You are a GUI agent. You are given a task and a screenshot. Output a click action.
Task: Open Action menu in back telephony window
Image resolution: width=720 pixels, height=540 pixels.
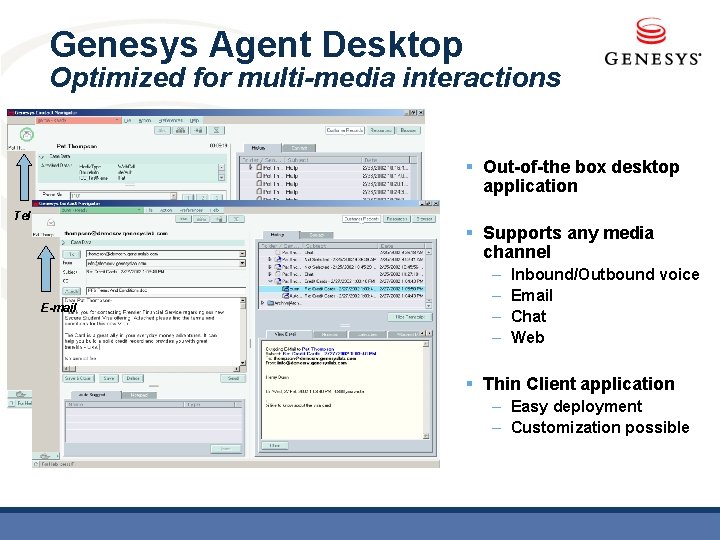click(145, 120)
